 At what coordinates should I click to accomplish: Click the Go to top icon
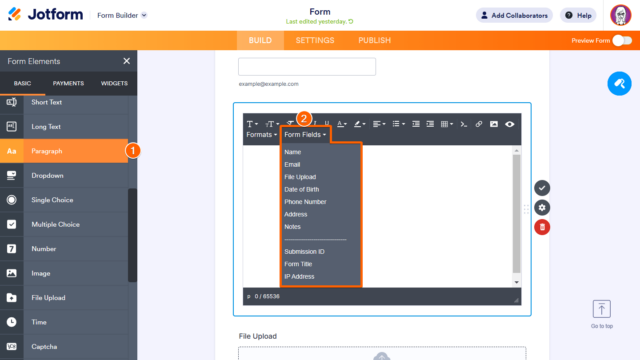click(602, 309)
